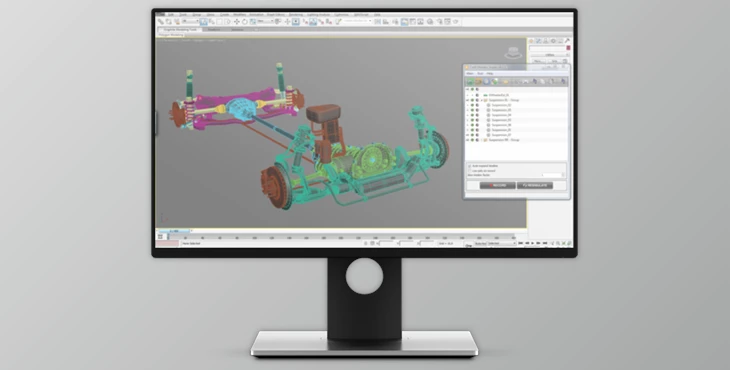Open the Edit menu
Image resolution: width=730 pixels, height=370 pixels.
170,14
